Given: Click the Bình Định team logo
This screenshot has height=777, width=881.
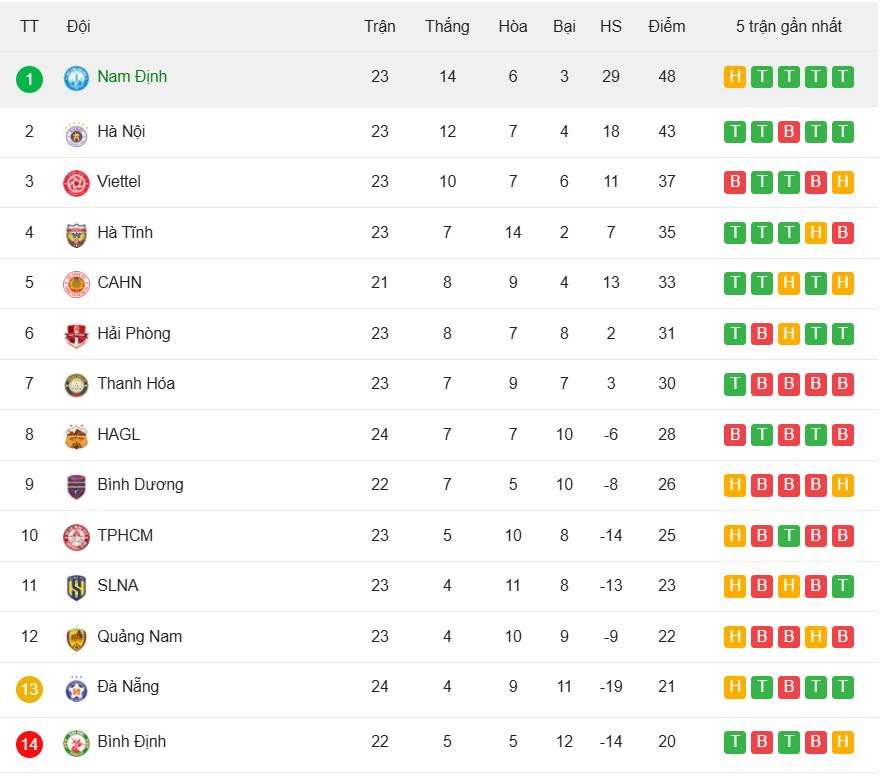Looking at the screenshot, I should click(76, 743).
